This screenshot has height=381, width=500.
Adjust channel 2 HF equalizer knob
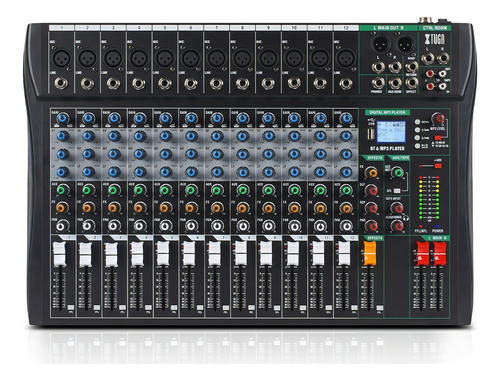click(88, 136)
